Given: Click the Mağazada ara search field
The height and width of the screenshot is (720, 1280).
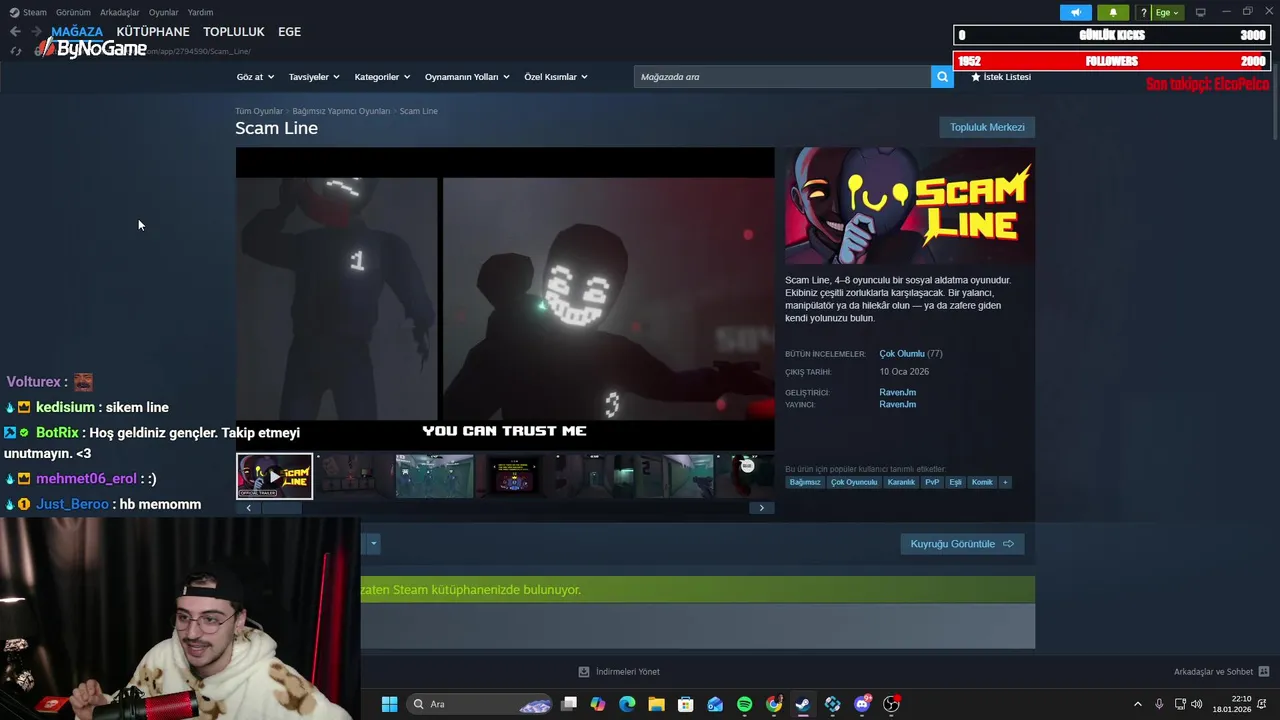Looking at the screenshot, I should [x=782, y=77].
